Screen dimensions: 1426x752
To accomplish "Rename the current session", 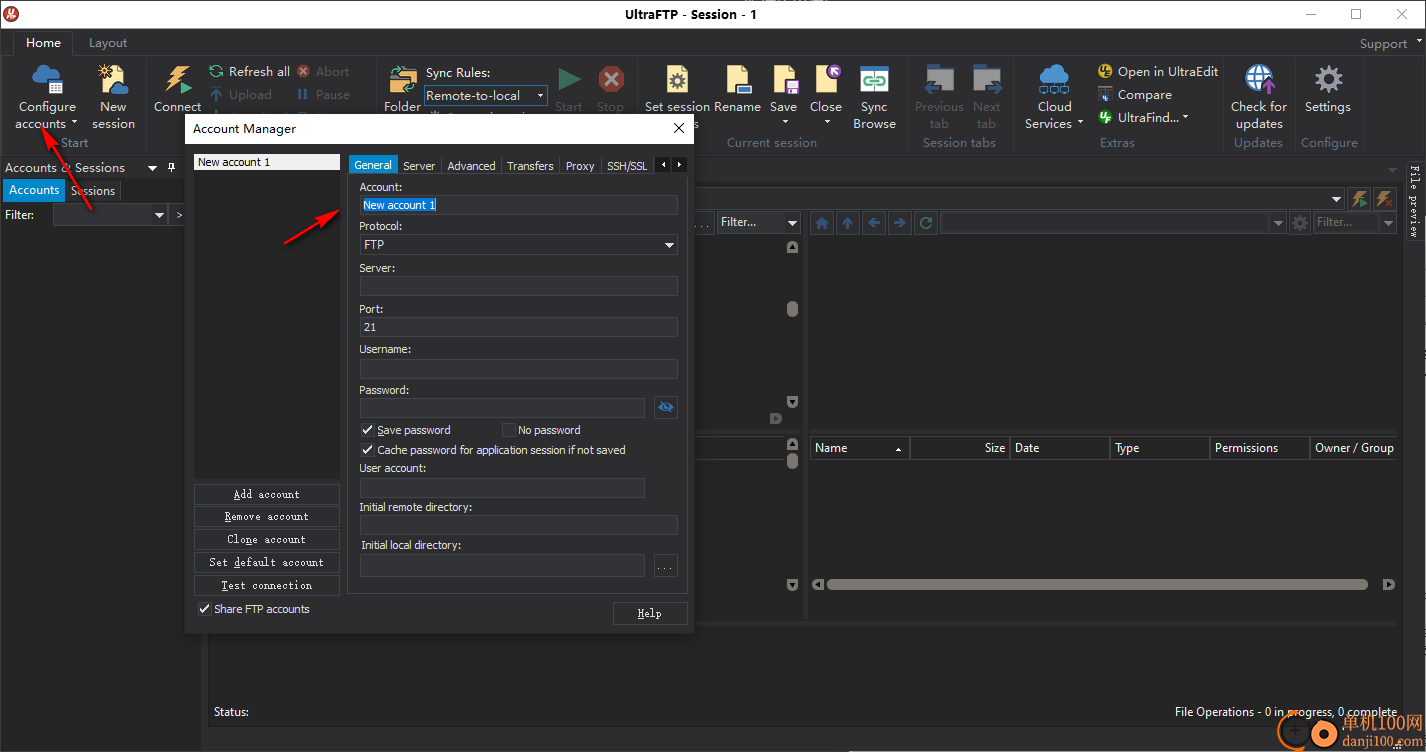I will point(738,89).
